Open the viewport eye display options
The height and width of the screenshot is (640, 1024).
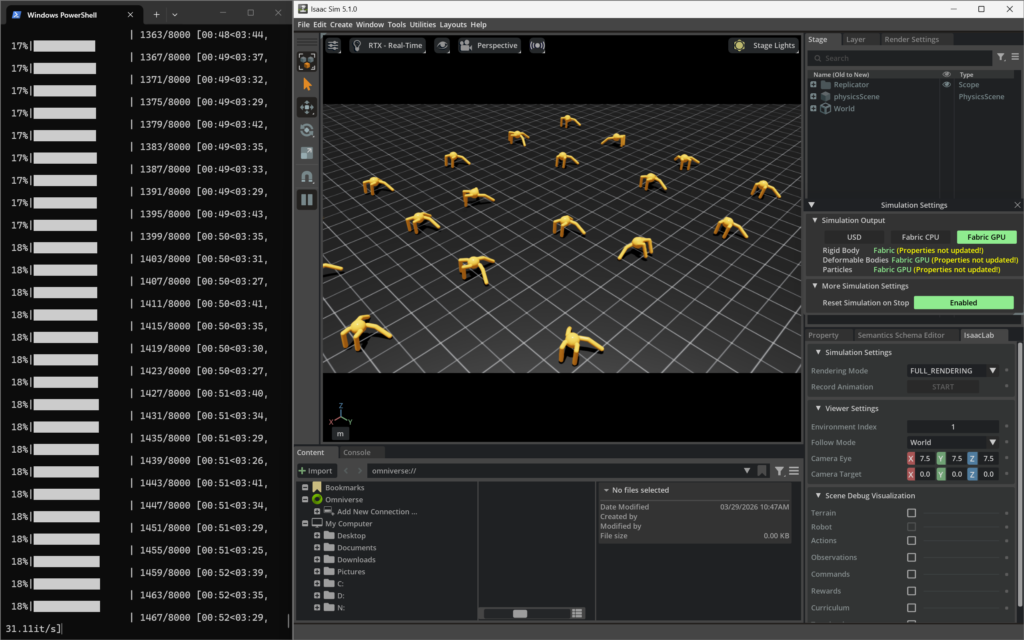point(442,46)
